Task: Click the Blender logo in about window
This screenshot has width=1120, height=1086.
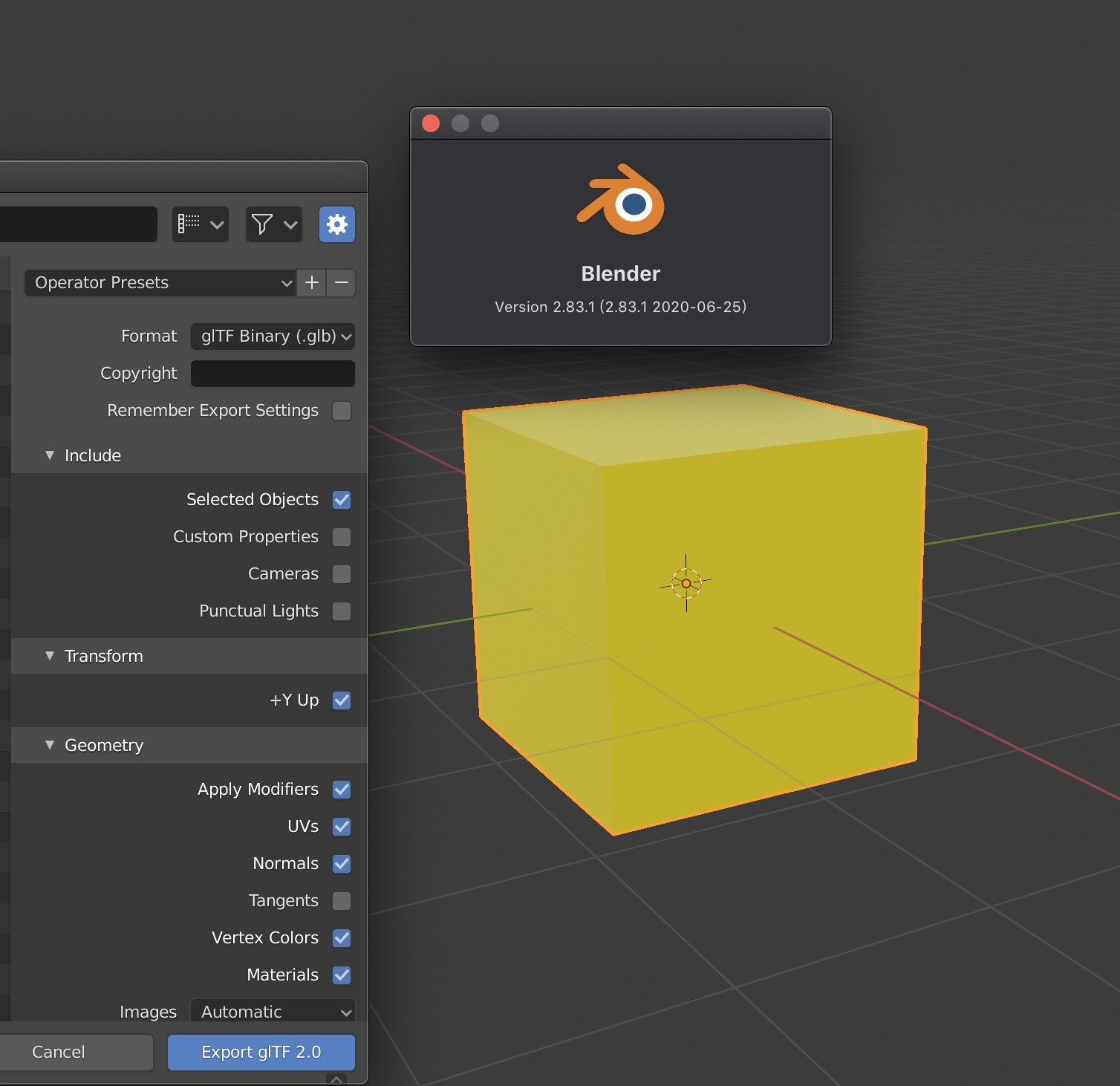Action: 621,200
